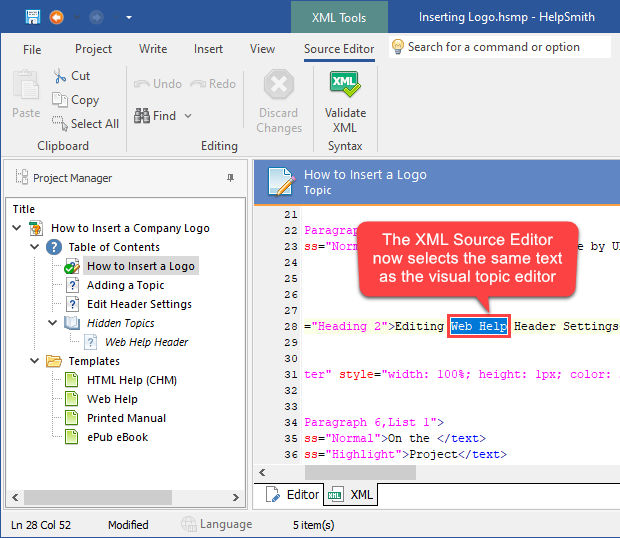
Task: Collapse the Templates folder node
Action: coord(35,361)
